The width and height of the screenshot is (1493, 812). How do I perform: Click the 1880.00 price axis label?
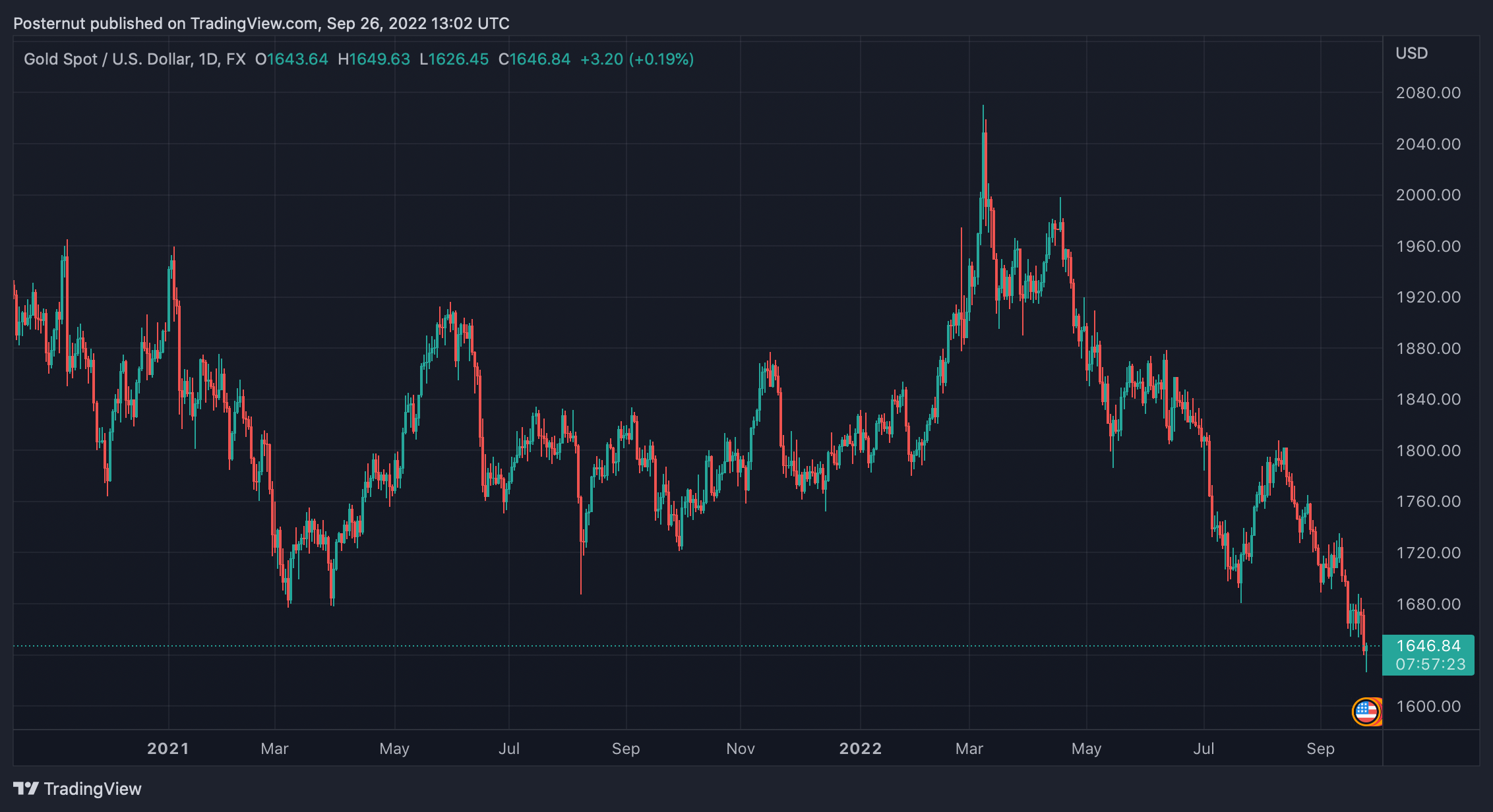click(x=1428, y=349)
